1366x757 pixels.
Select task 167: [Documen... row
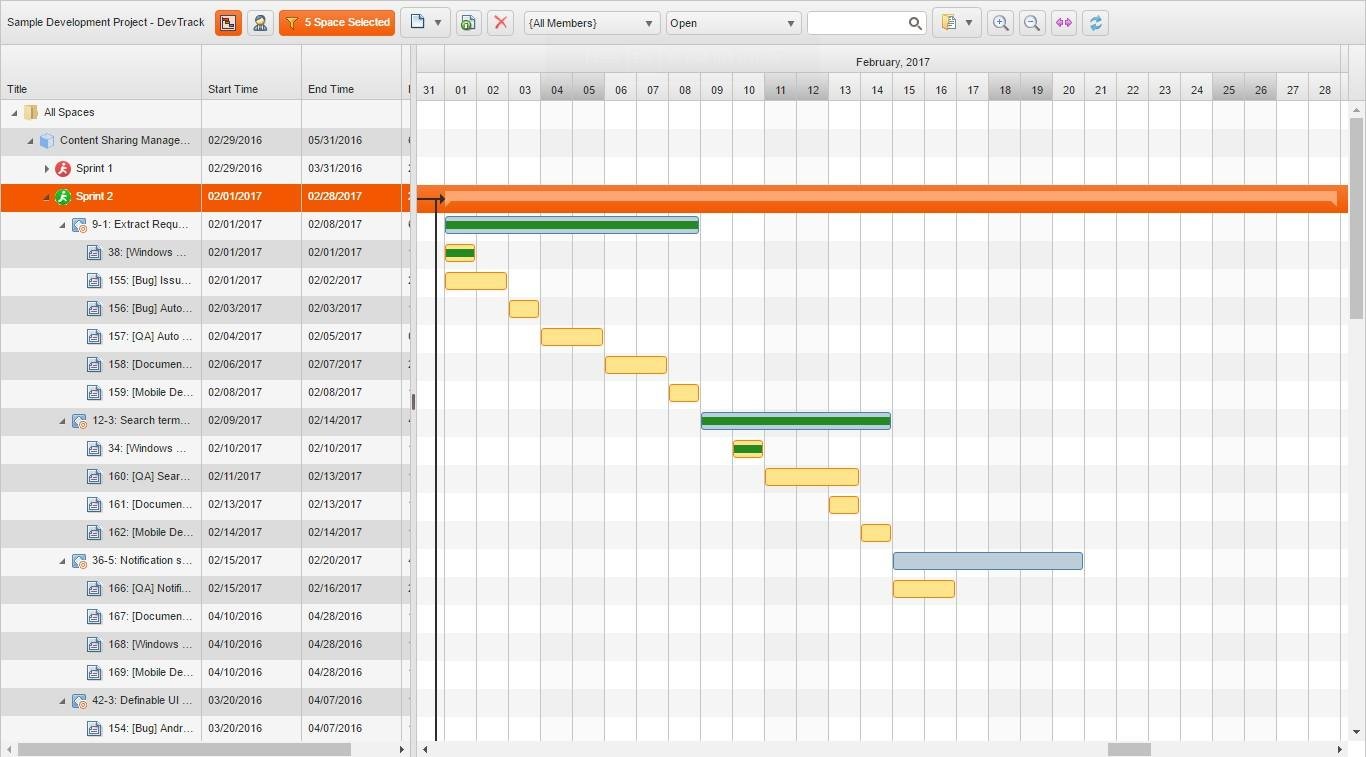click(x=205, y=617)
